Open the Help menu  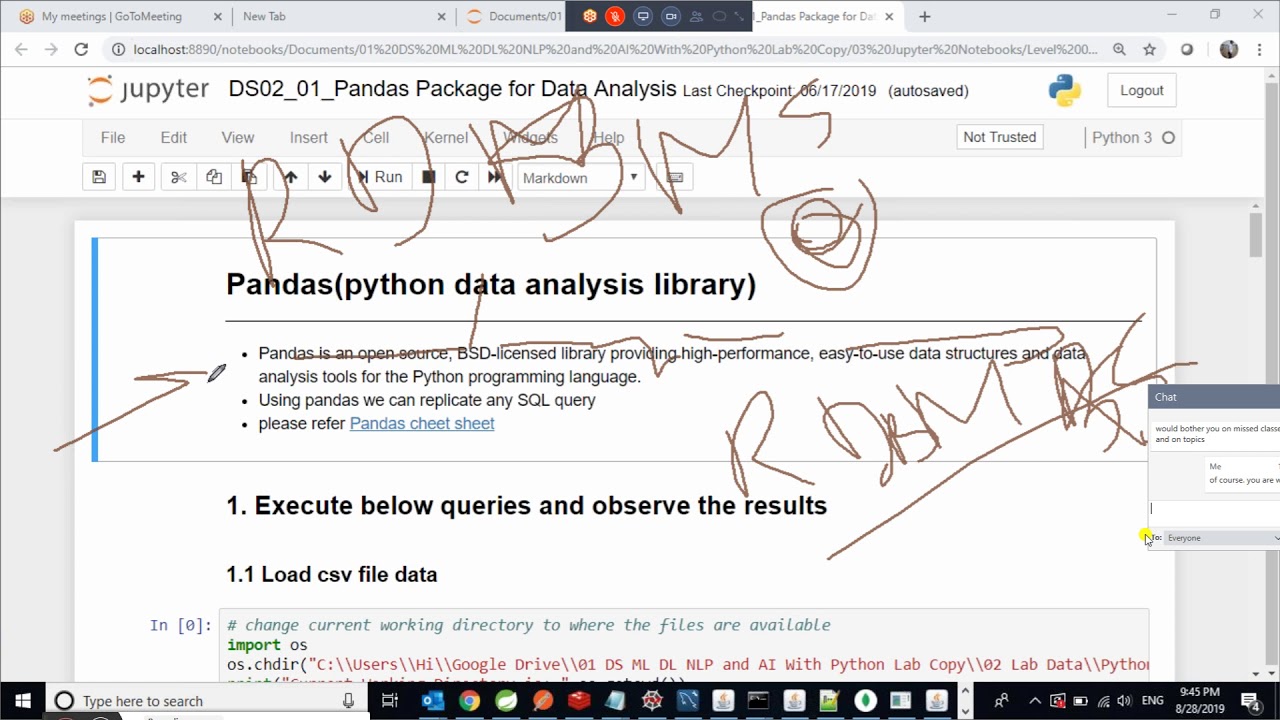click(608, 138)
